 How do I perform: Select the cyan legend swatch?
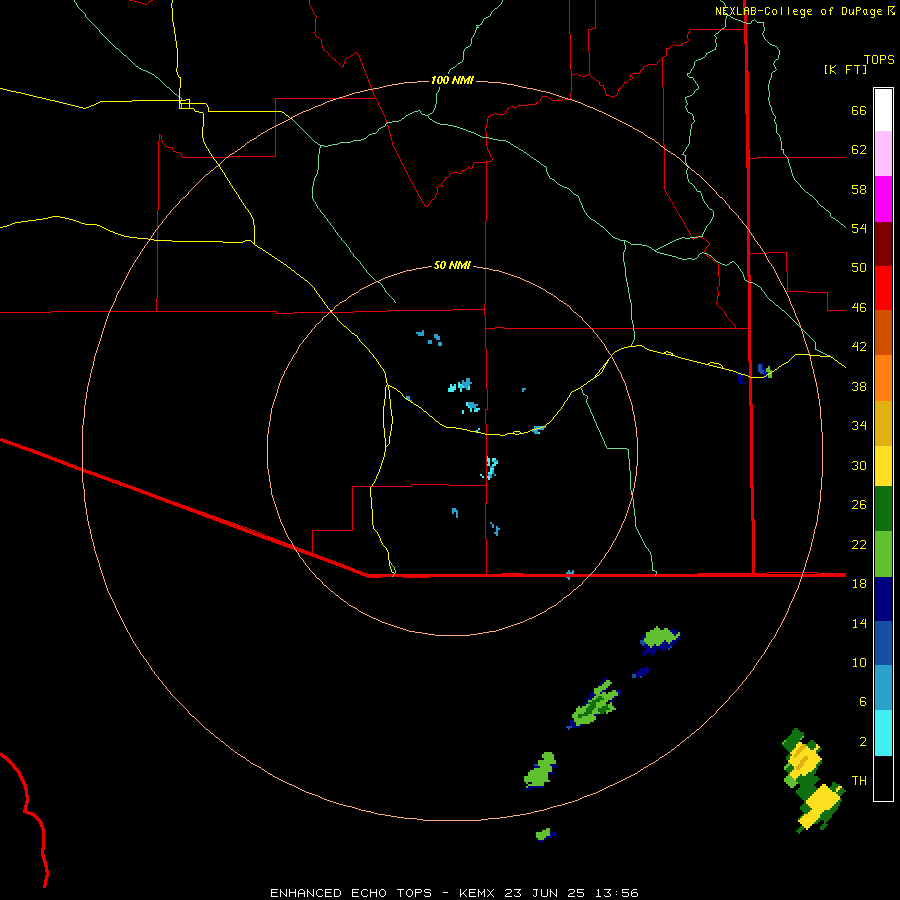(x=883, y=733)
